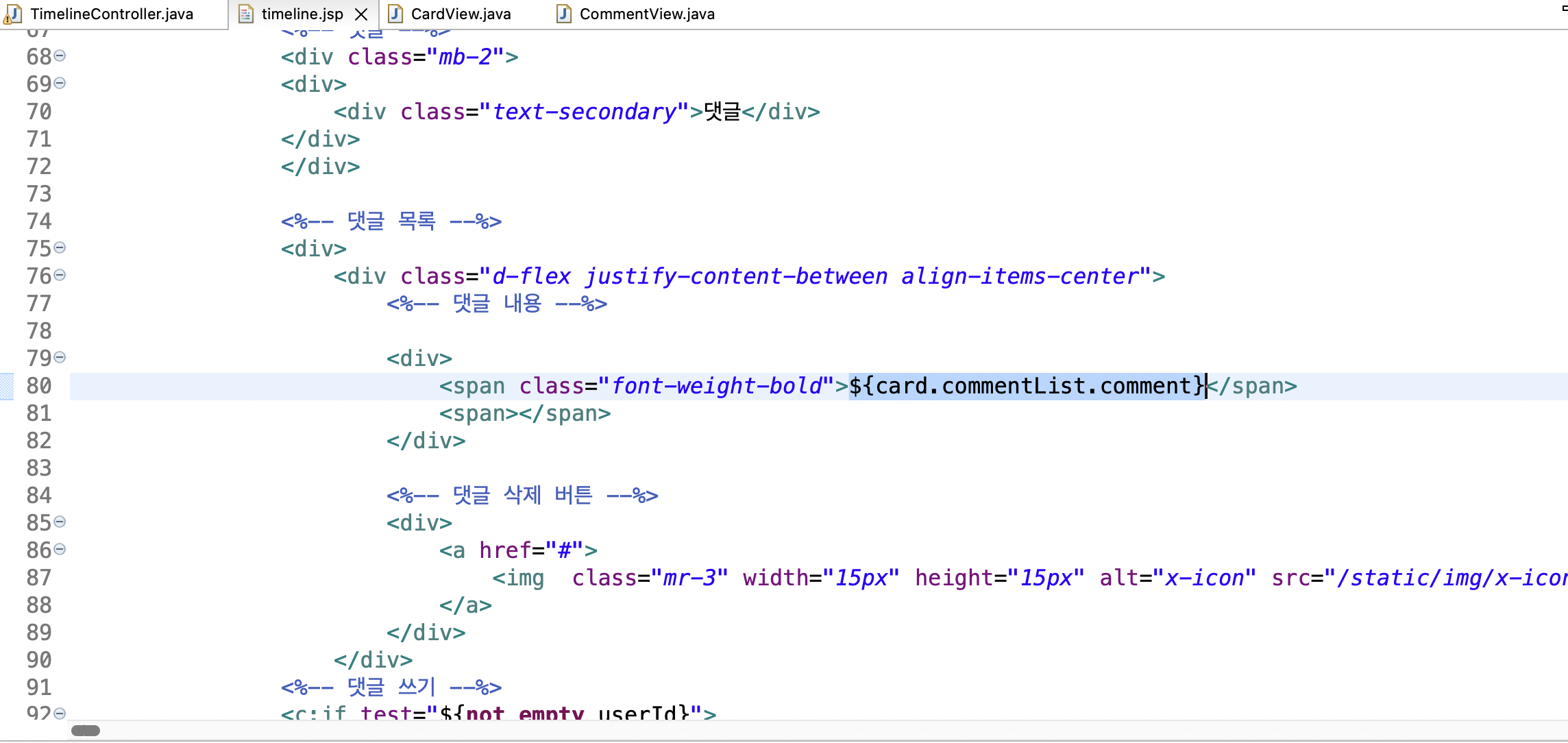
Task: Collapse the code fold at line 76
Action: pos(60,276)
